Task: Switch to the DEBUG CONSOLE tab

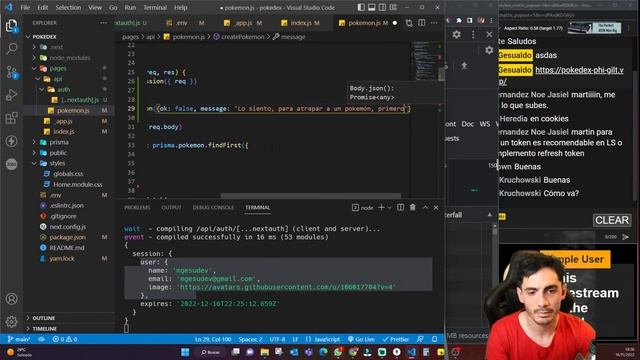Action: pos(213,207)
